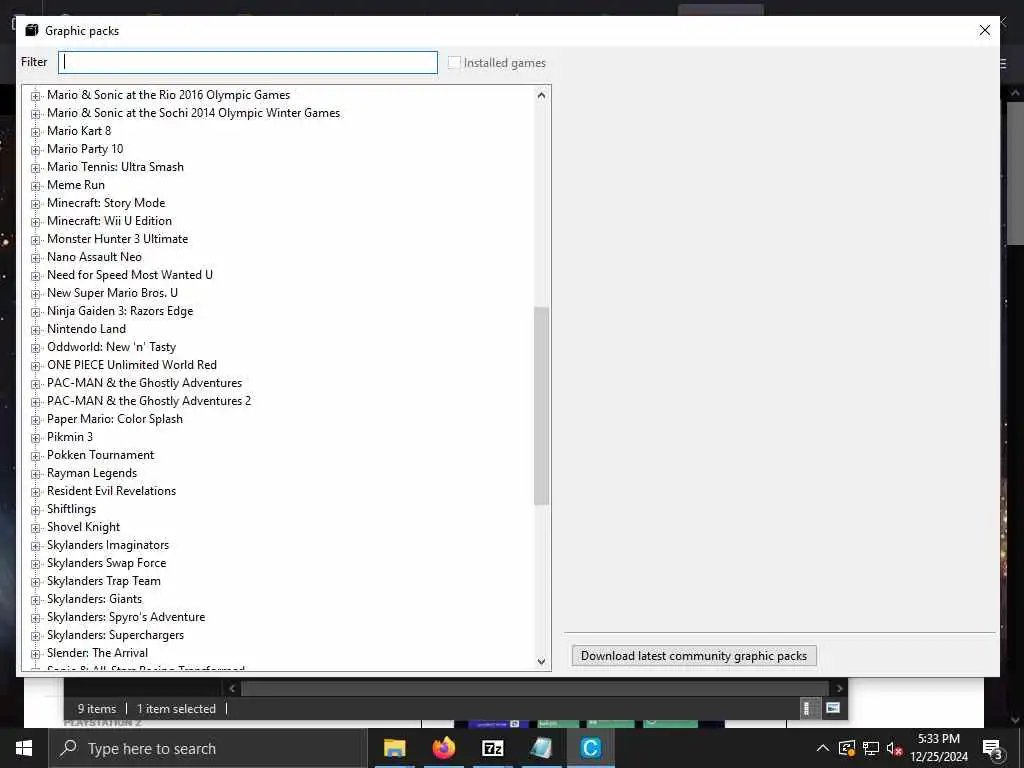This screenshot has height=768, width=1024.
Task: Click the tree list scroll up arrow
Action: tap(541, 95)
